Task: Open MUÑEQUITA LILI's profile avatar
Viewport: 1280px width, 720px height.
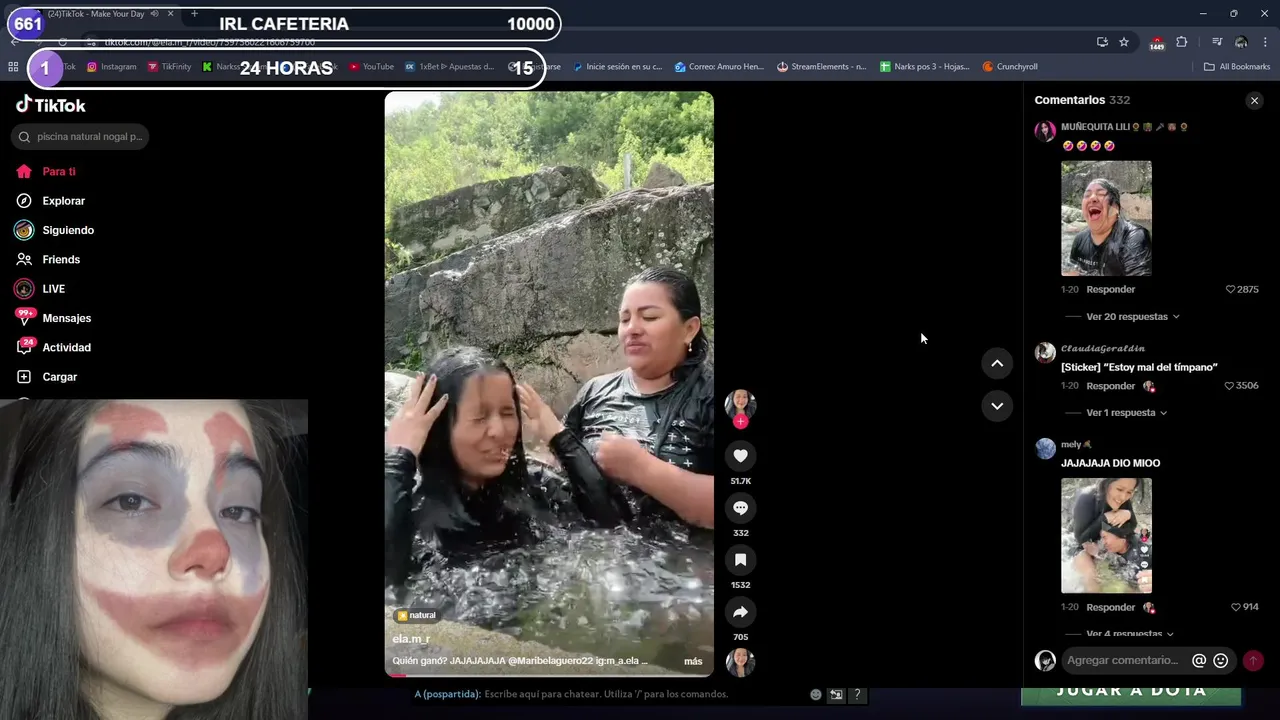Action: (x=1045, y=131)
